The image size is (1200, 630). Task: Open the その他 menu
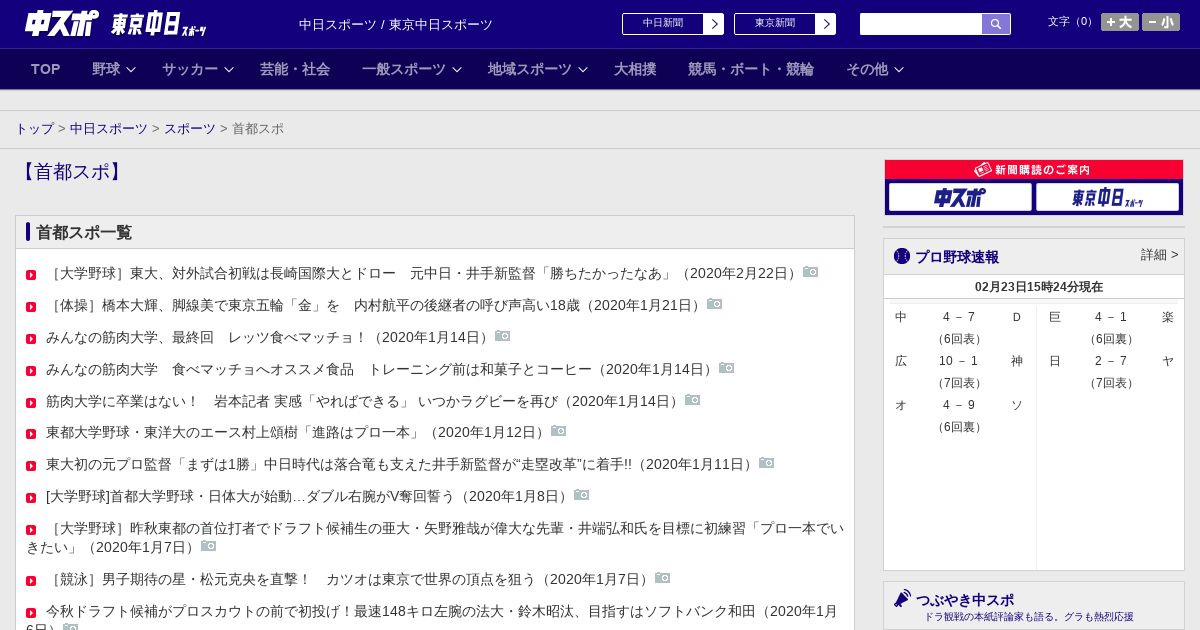pos(867,69)
